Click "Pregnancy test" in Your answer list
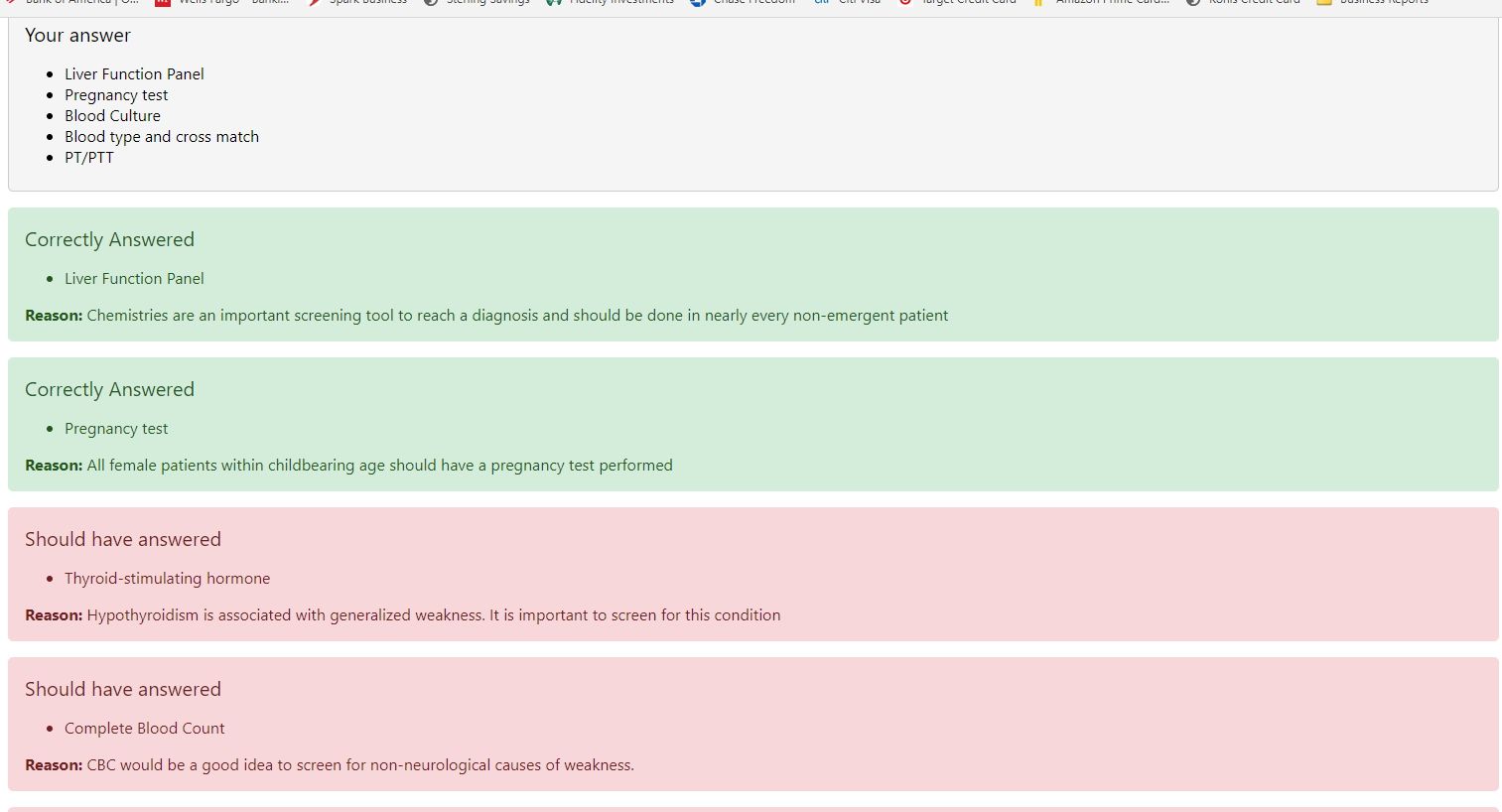1502x812 pixels. (116, 95)
